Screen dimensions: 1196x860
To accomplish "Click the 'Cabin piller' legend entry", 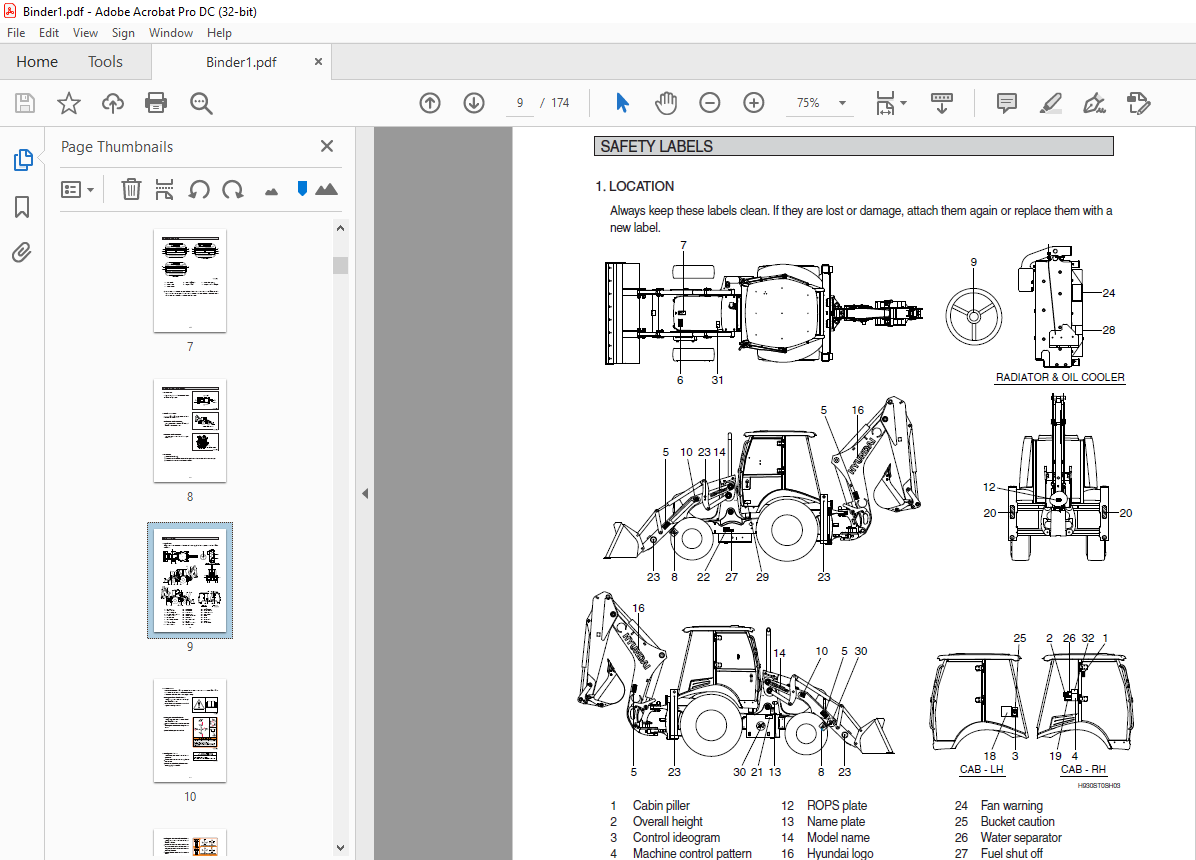I will (x=661, y=805).
